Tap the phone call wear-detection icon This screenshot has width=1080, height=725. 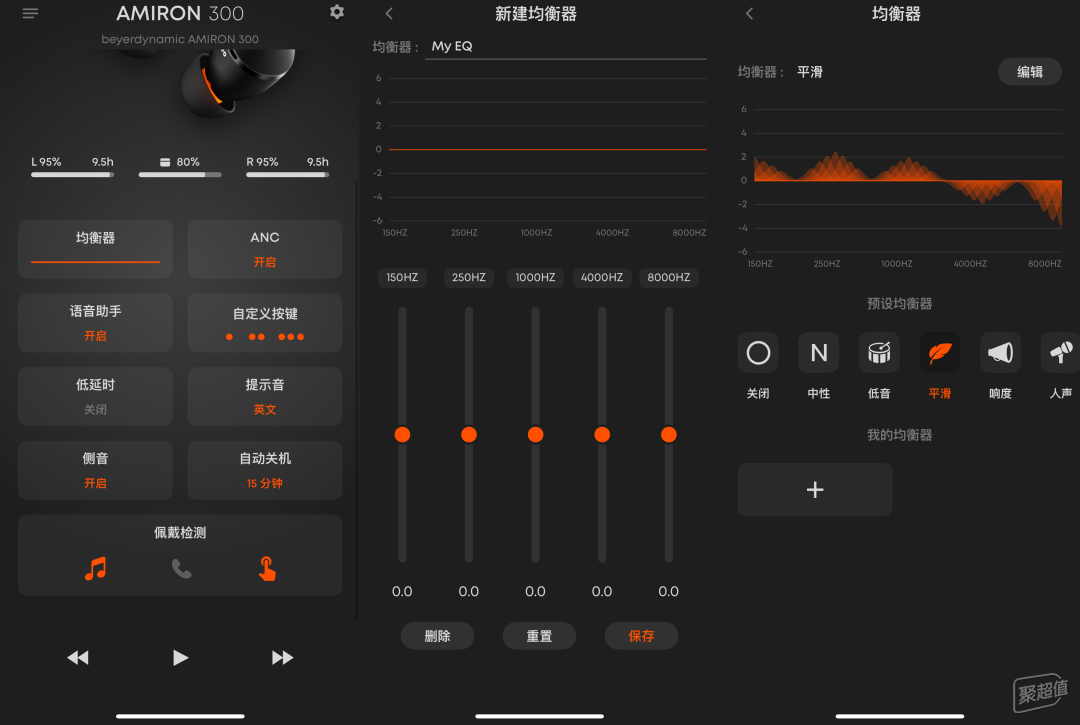click(x=181, y=569)
